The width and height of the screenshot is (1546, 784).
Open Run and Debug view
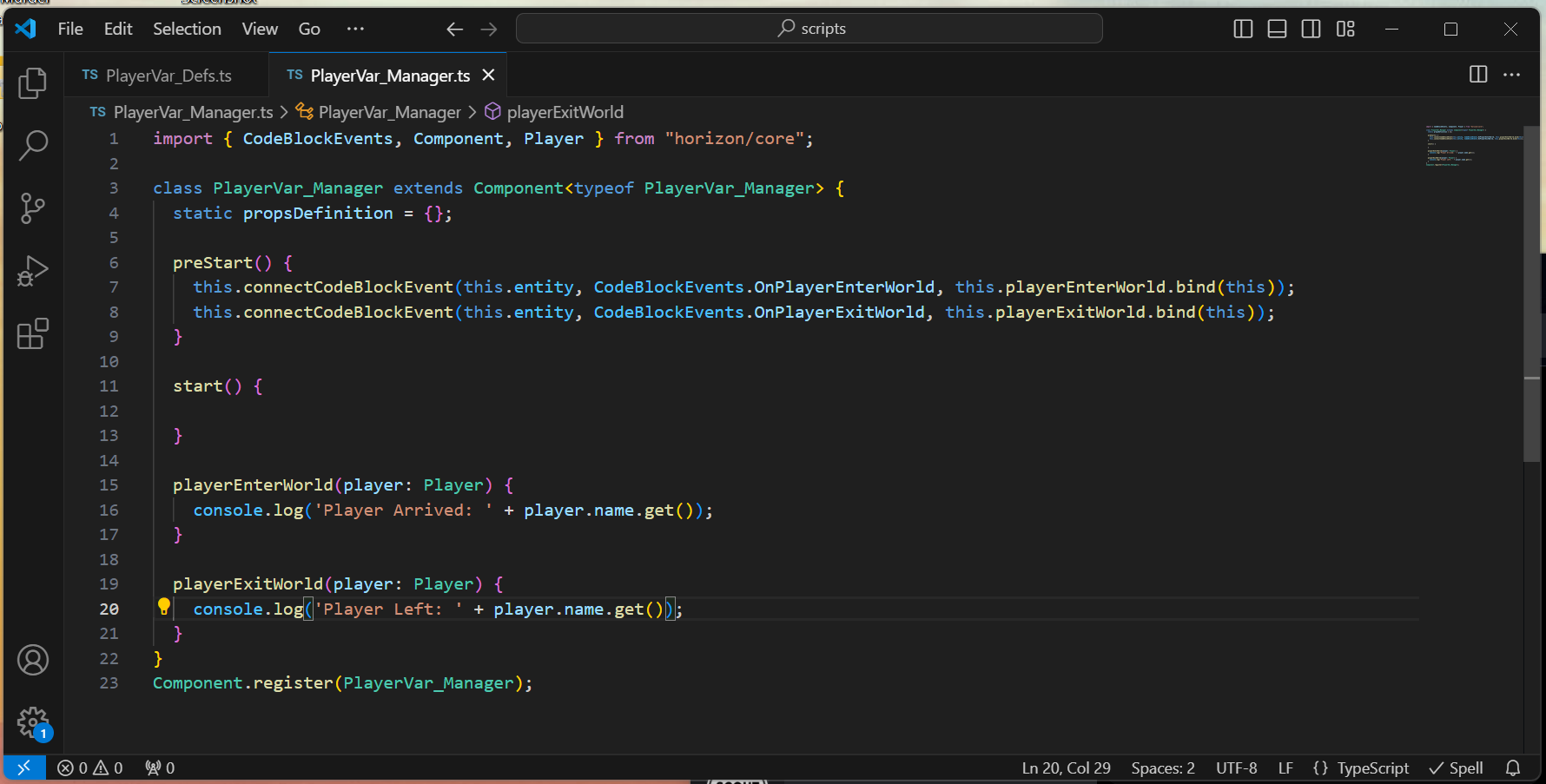pos(33,271)
